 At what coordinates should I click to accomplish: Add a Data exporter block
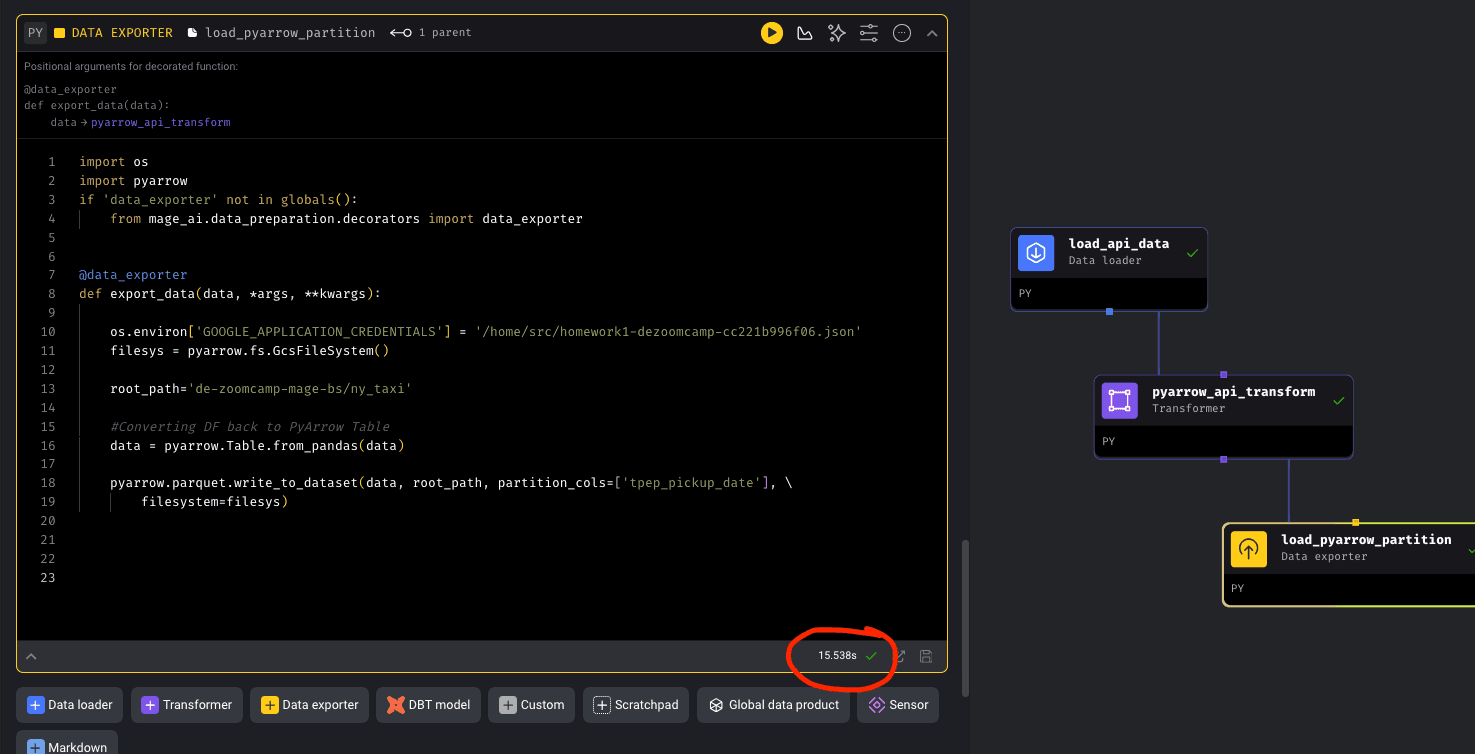(310, 705)
